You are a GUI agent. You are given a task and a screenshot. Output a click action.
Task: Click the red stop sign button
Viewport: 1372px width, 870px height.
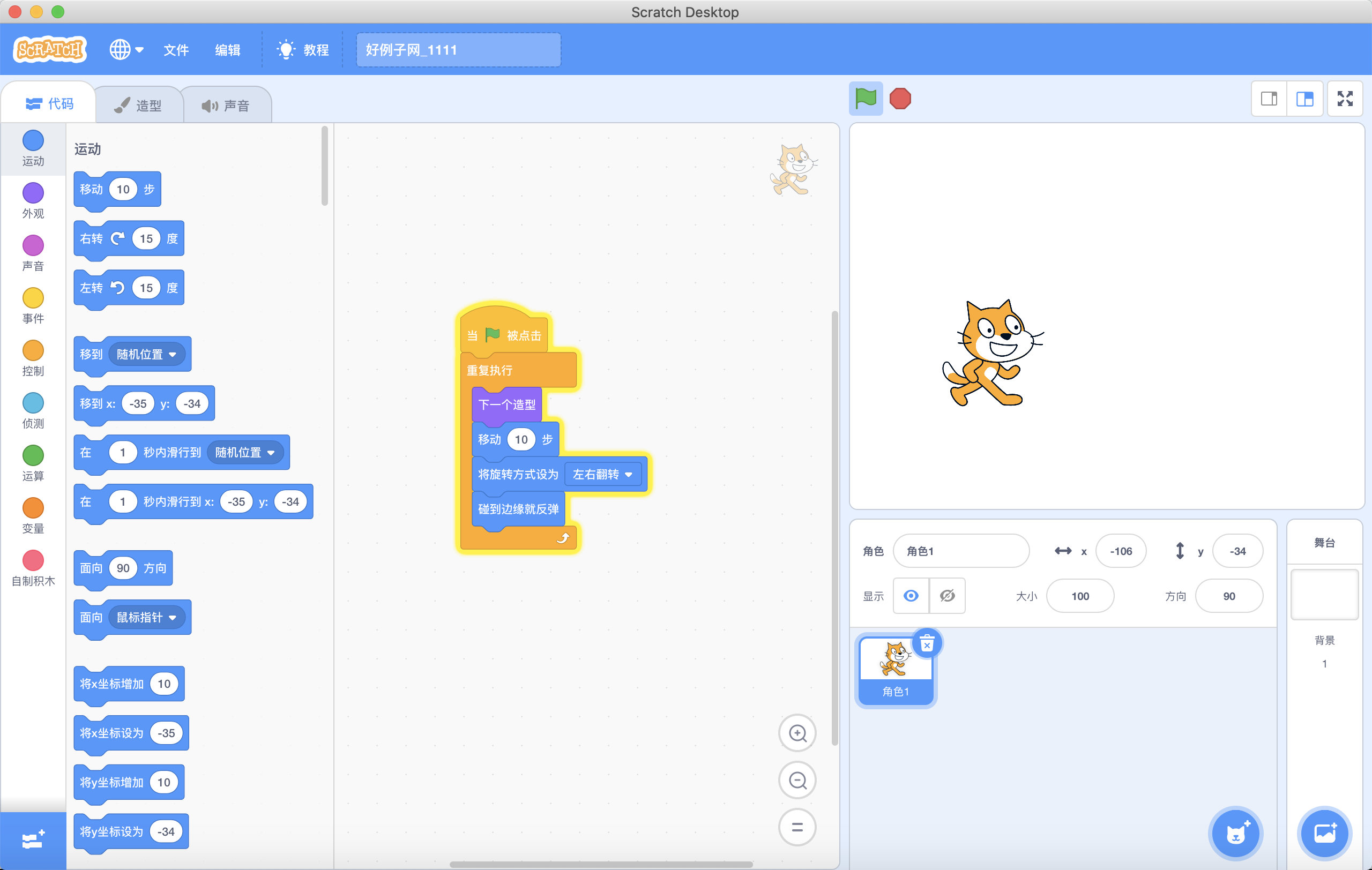click(x=900, y=99)
